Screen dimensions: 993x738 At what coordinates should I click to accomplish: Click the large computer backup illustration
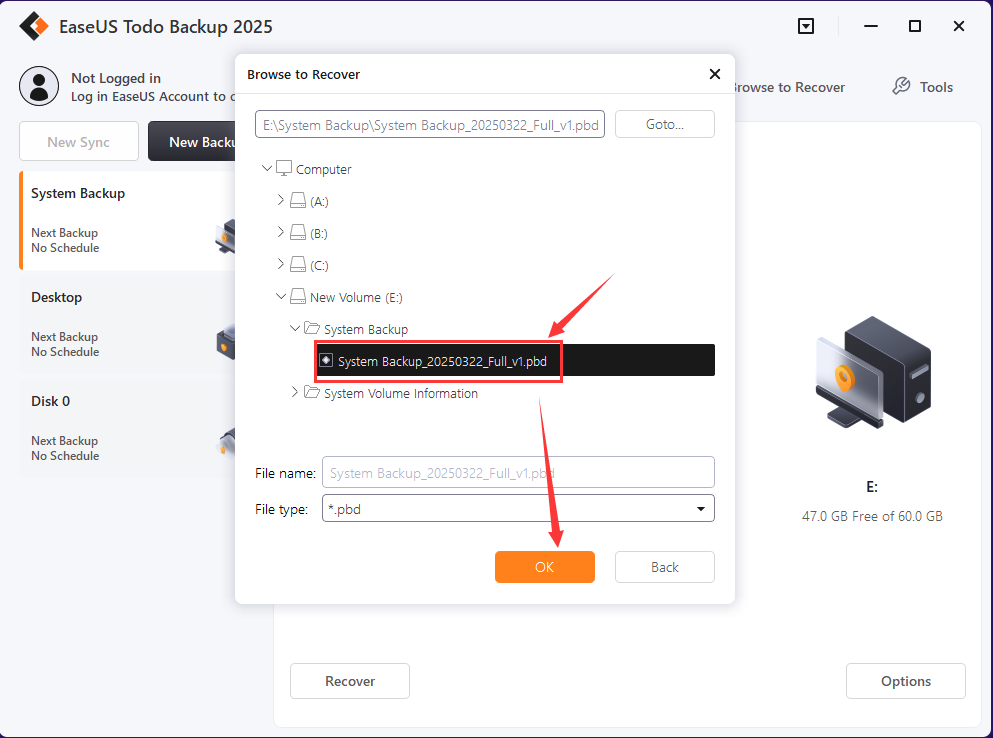pyautogui.click(x=873, y=372)
